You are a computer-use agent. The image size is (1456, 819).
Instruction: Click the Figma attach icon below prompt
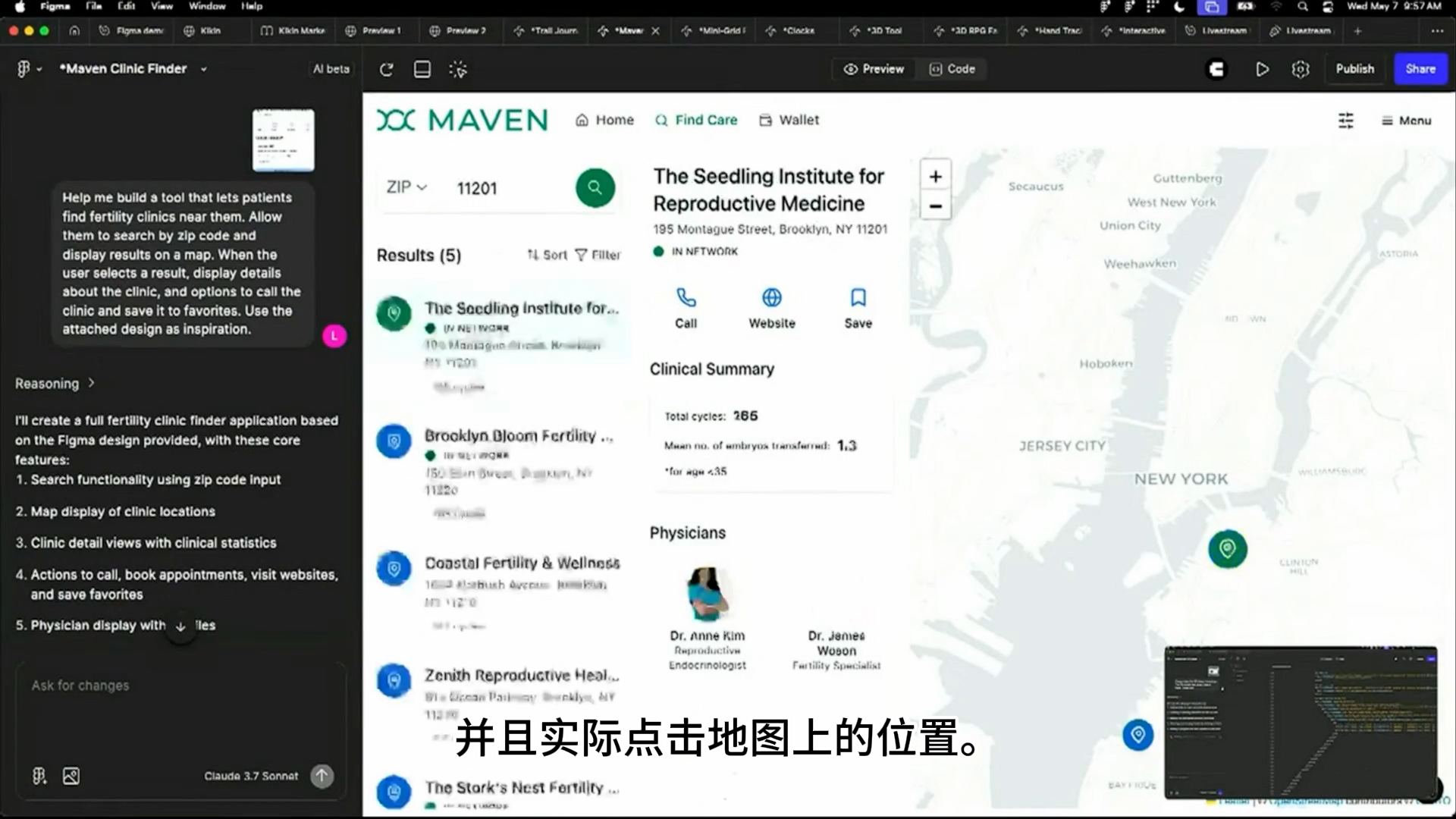point(39,776)
